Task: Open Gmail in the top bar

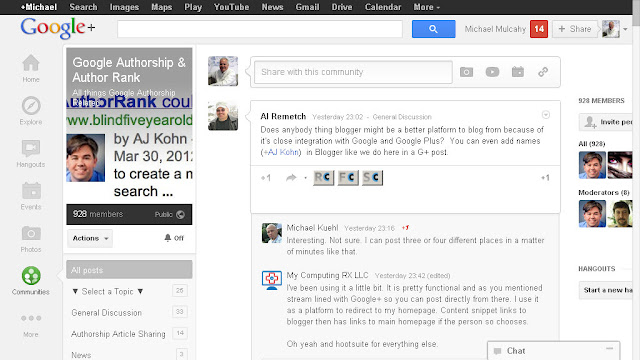Action: [307, 7]
